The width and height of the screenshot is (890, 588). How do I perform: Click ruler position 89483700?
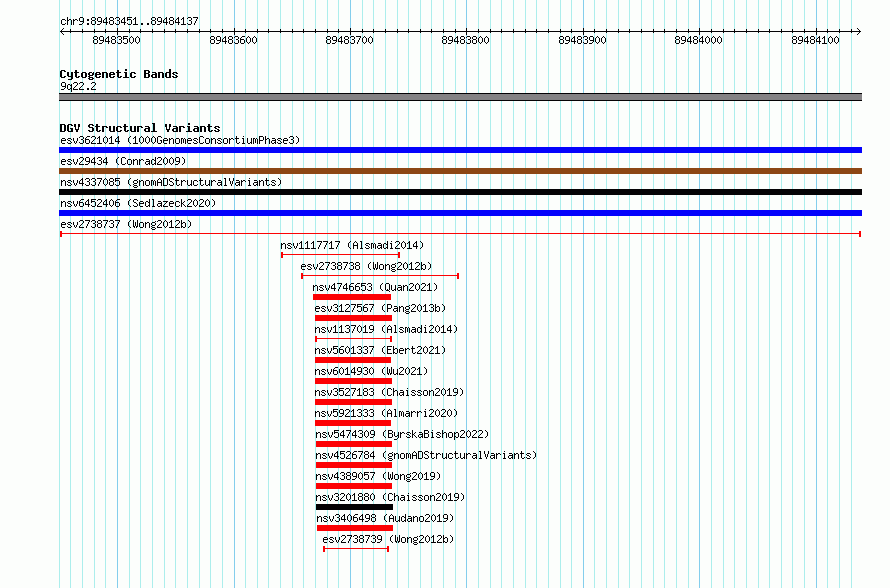[x=350, y=40]
